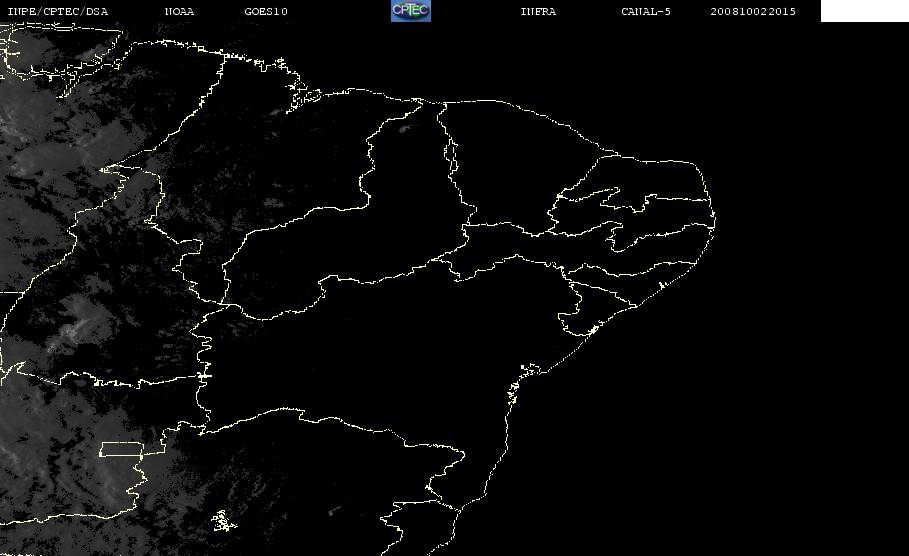Click the blank white box beside the timestamp

pos(864,11)
